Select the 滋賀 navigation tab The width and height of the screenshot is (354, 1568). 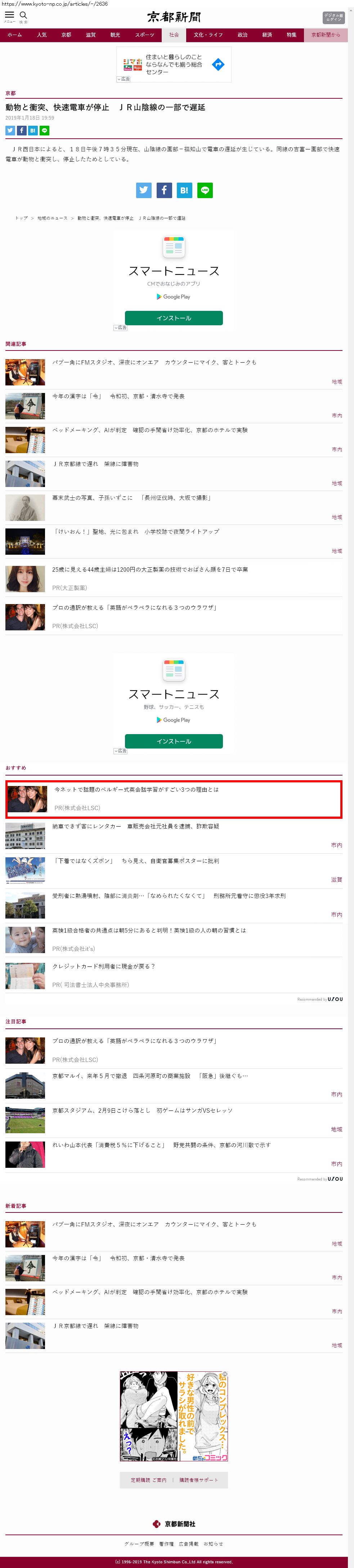(91, 35)
